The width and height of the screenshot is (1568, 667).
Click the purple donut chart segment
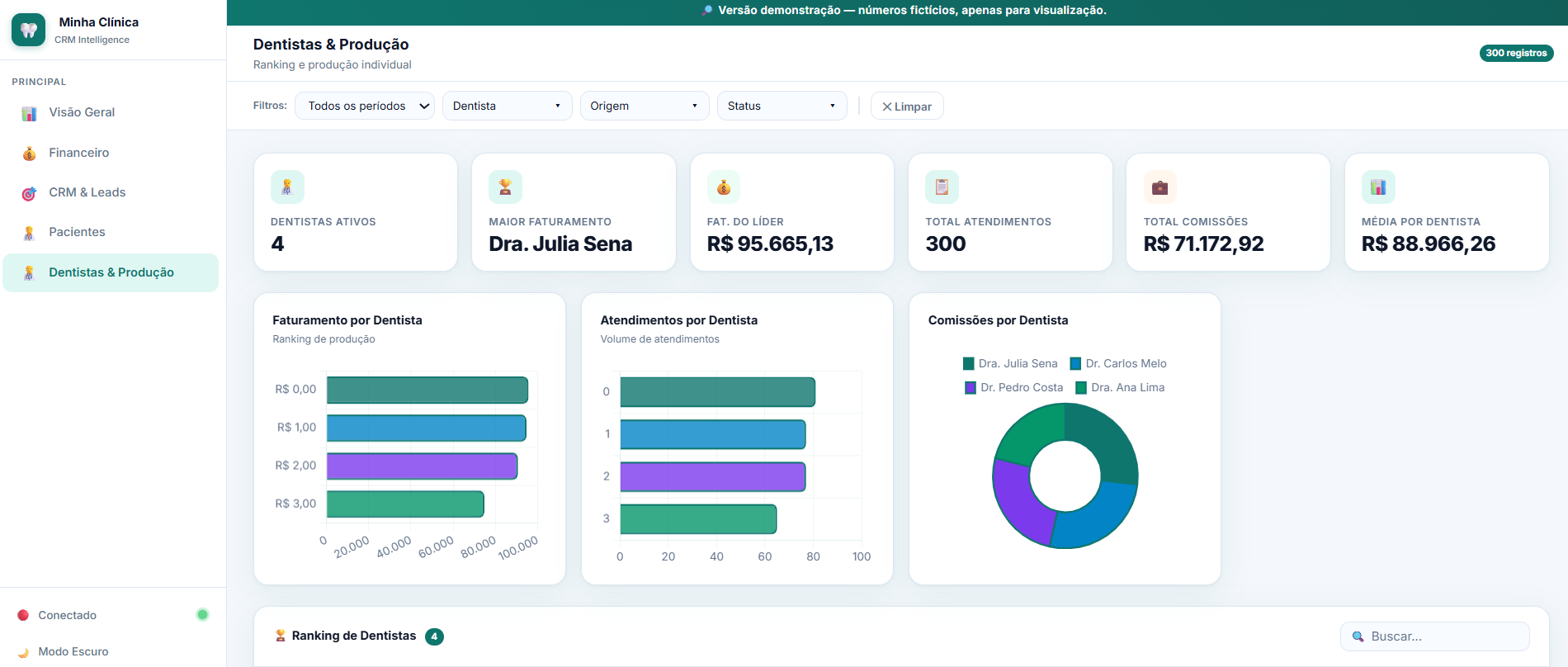click(1019, 504)
